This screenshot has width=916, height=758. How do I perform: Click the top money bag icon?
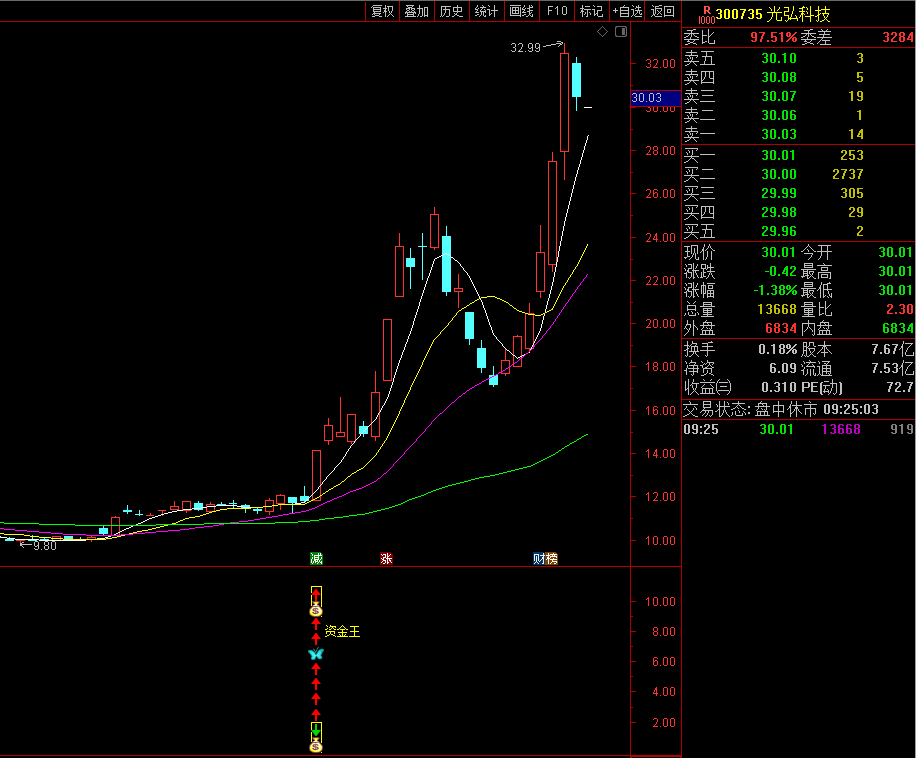316,611
